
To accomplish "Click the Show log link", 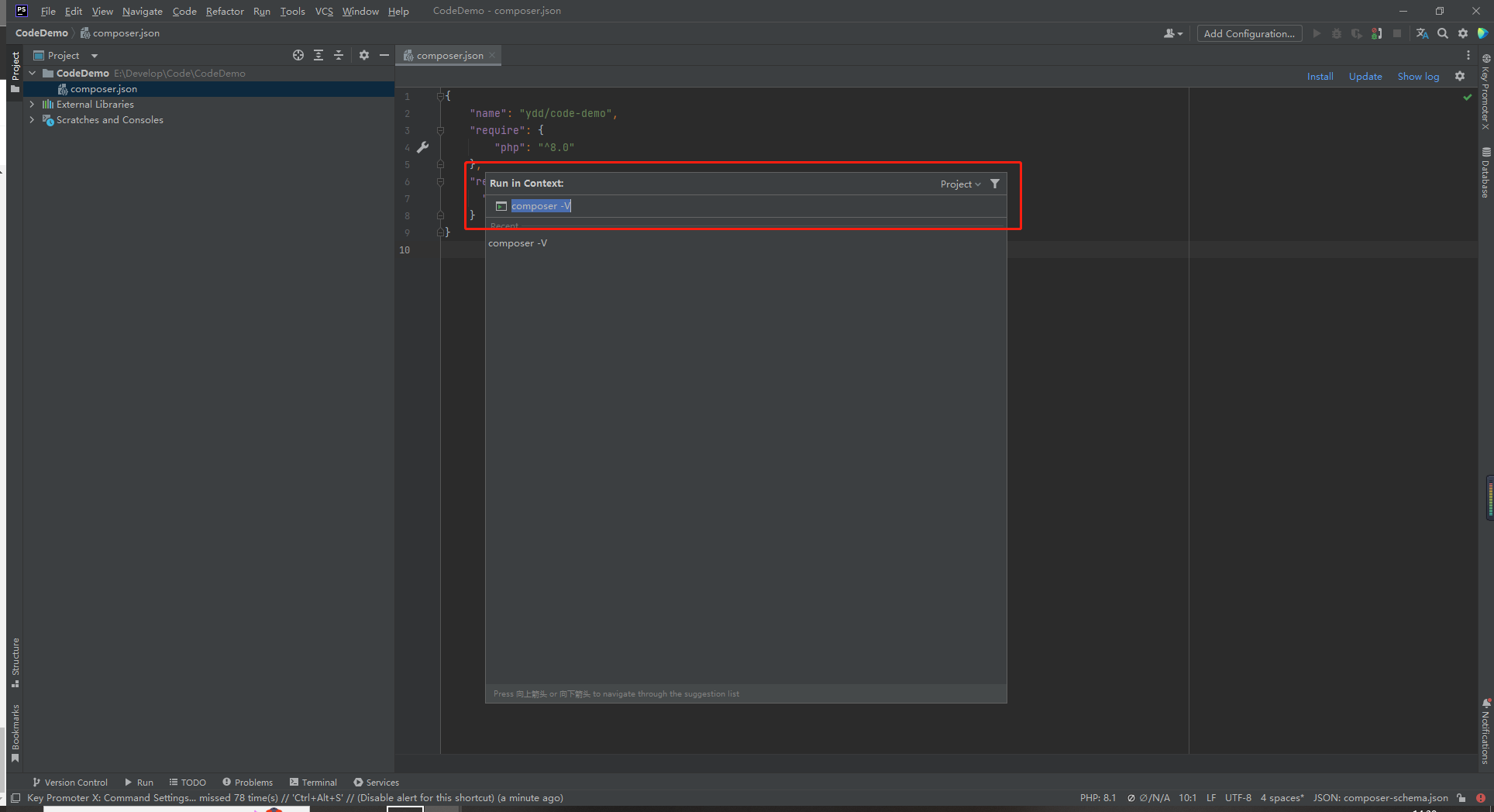I will (x=1418, y=76).
